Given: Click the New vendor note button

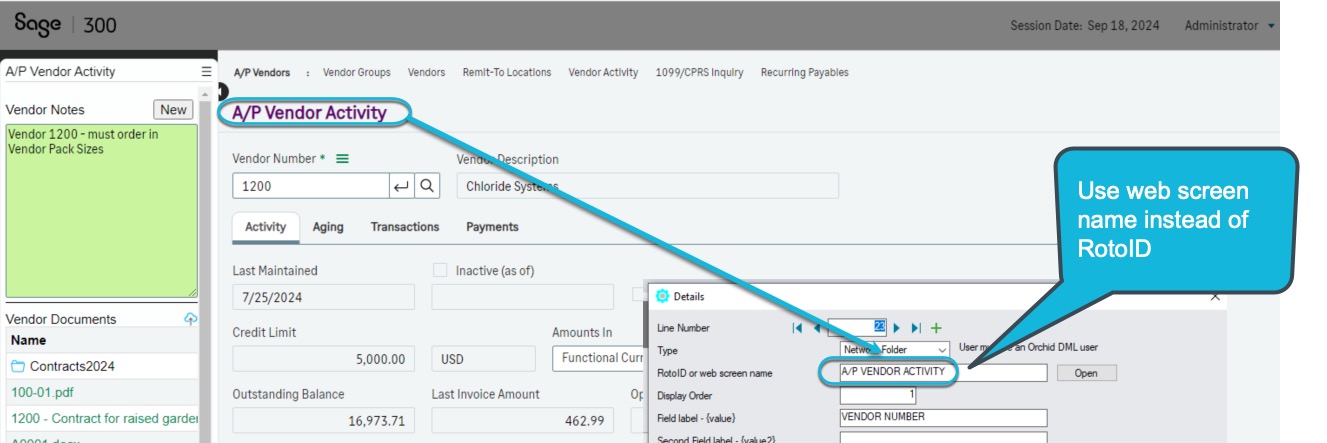Looking at the screenshot, I should click(x=173, y=110).
